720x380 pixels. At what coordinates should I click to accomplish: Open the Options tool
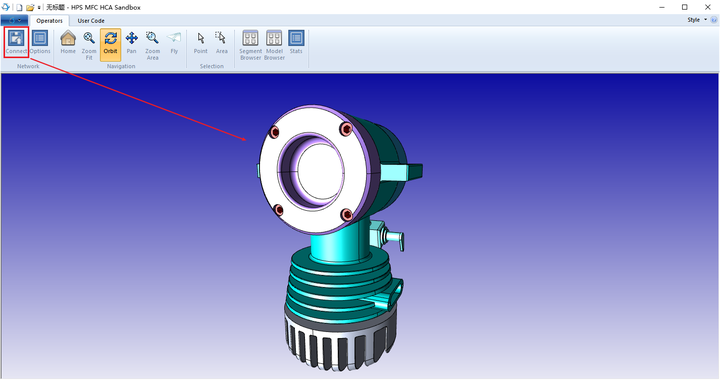(x=40, y=42)
